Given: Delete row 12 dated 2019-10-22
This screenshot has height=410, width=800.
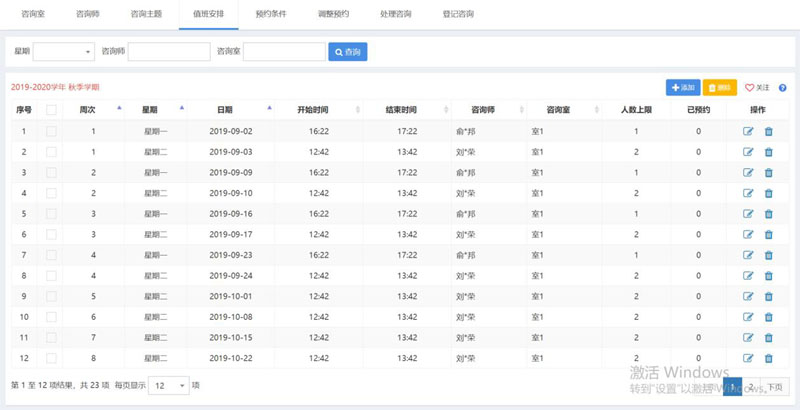Looking at the screenshot, I should 769,358.
